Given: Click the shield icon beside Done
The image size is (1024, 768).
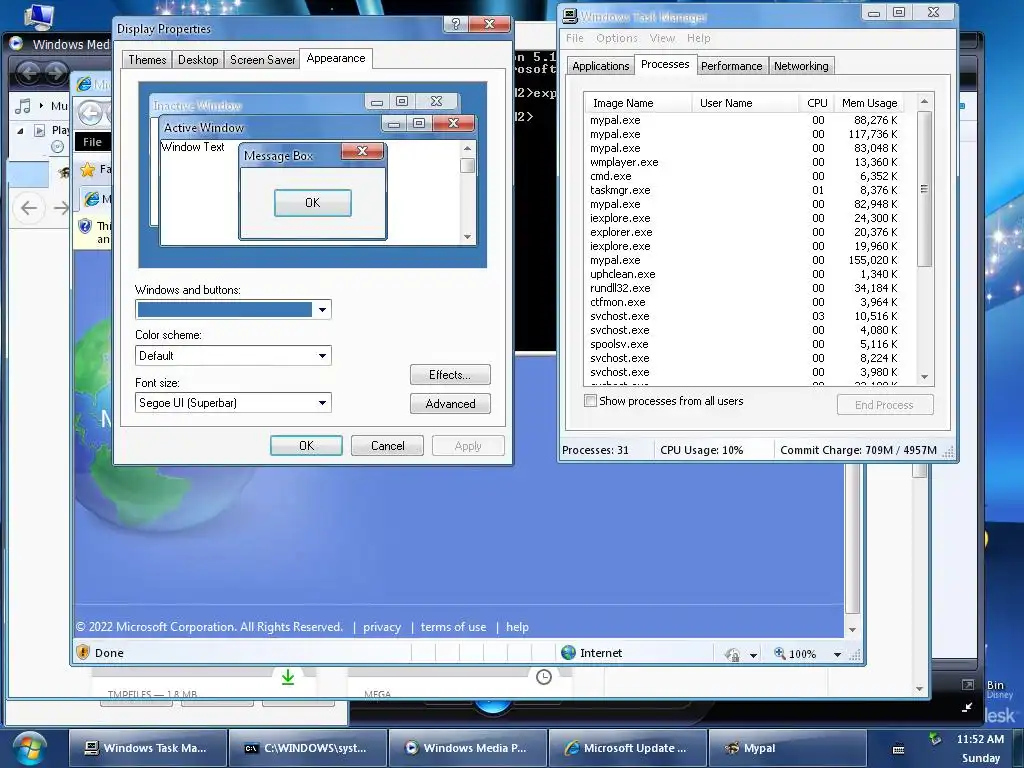Looking at the screenshot, I should 83,652.
